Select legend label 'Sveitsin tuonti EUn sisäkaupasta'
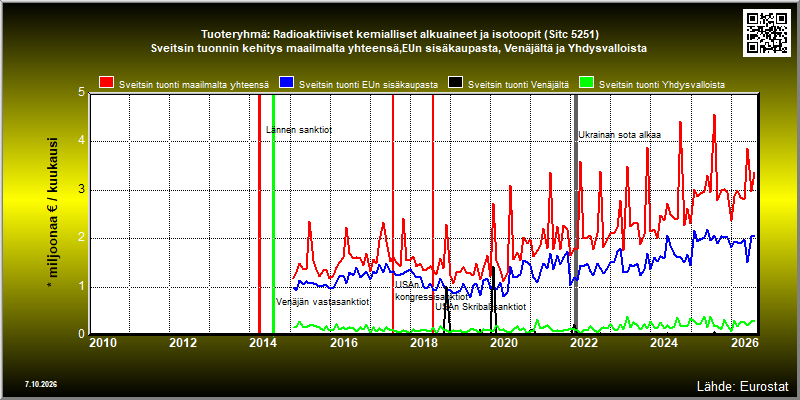The image size is (800, 400). point(368,85)
